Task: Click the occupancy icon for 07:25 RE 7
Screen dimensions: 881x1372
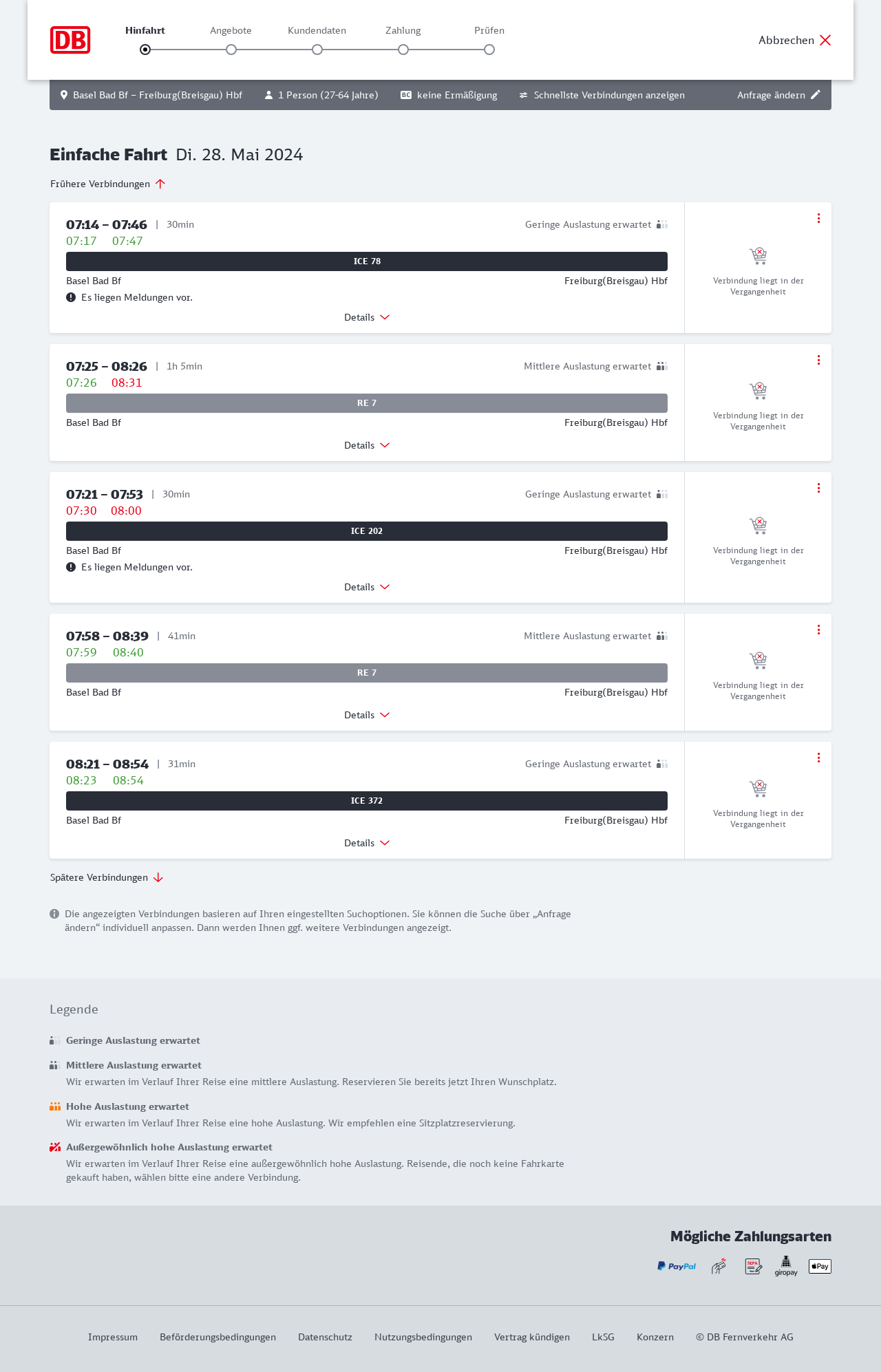Action: click(x=662, y=366)
